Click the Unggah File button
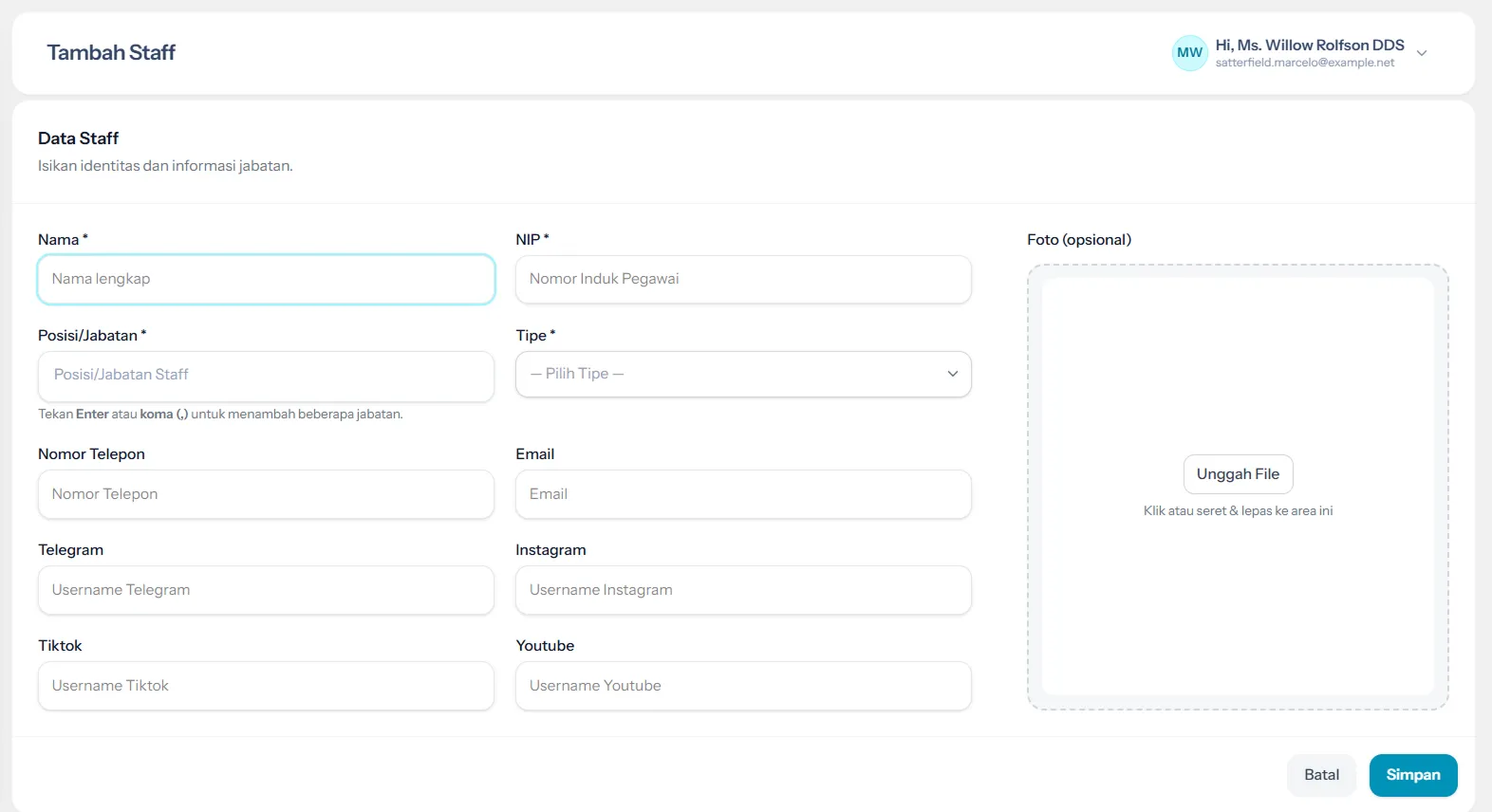1492x812 pixels. coord(1238,474)
